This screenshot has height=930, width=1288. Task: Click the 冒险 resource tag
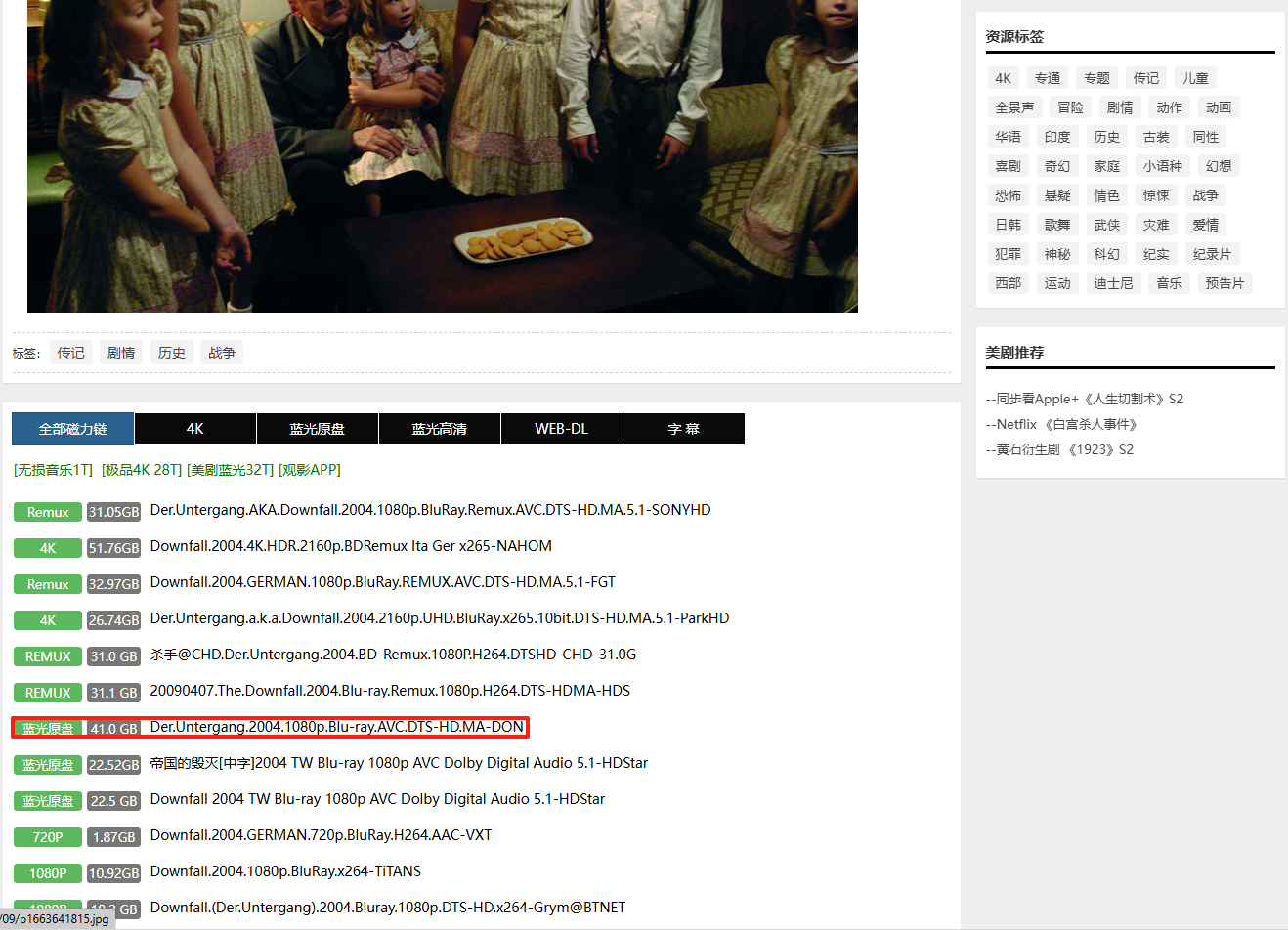[1071, 107]
